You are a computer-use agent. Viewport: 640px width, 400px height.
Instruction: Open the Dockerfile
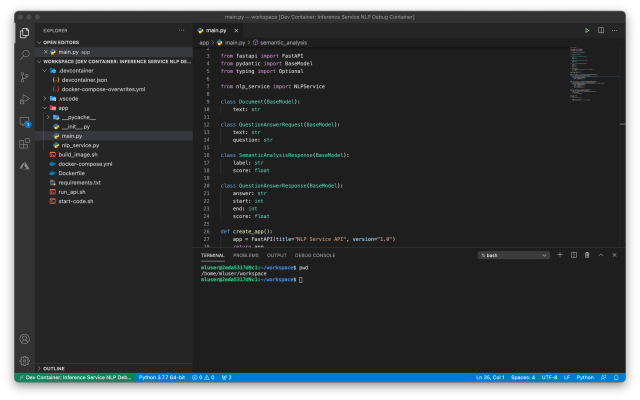pyautogui.click(x=71, y=173)
